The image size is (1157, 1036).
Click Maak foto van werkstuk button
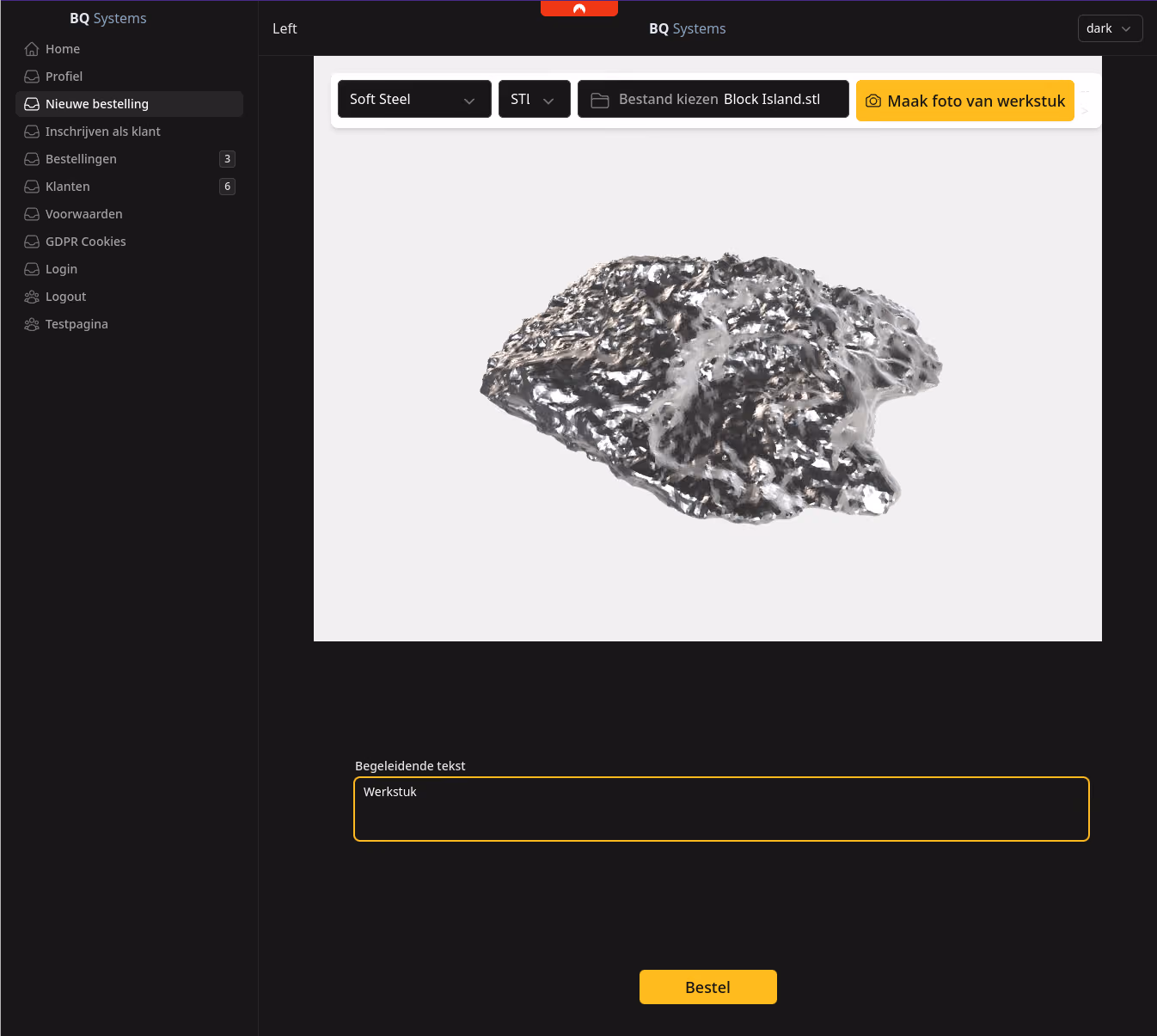click(x=965, y=101)
